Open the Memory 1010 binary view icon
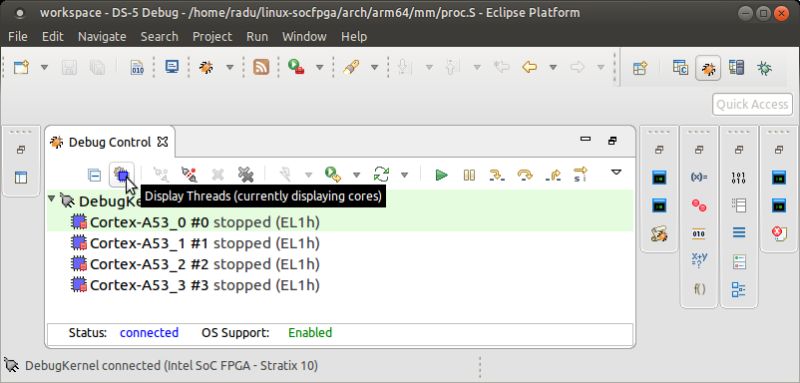 click(x=738, y=177)
